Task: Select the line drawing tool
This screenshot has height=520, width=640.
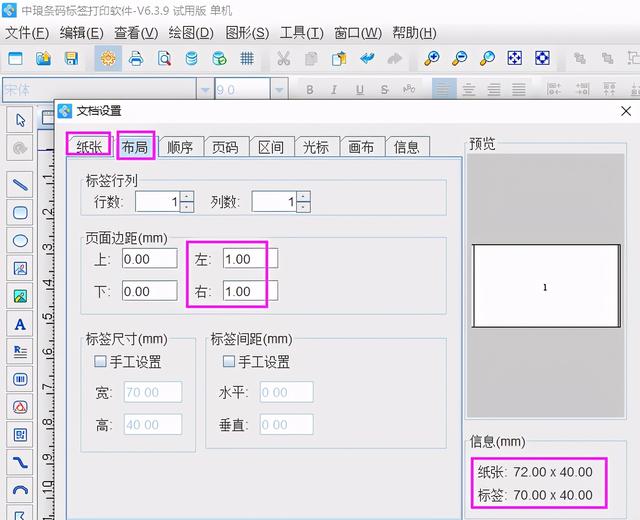Action: click(20, 184)
